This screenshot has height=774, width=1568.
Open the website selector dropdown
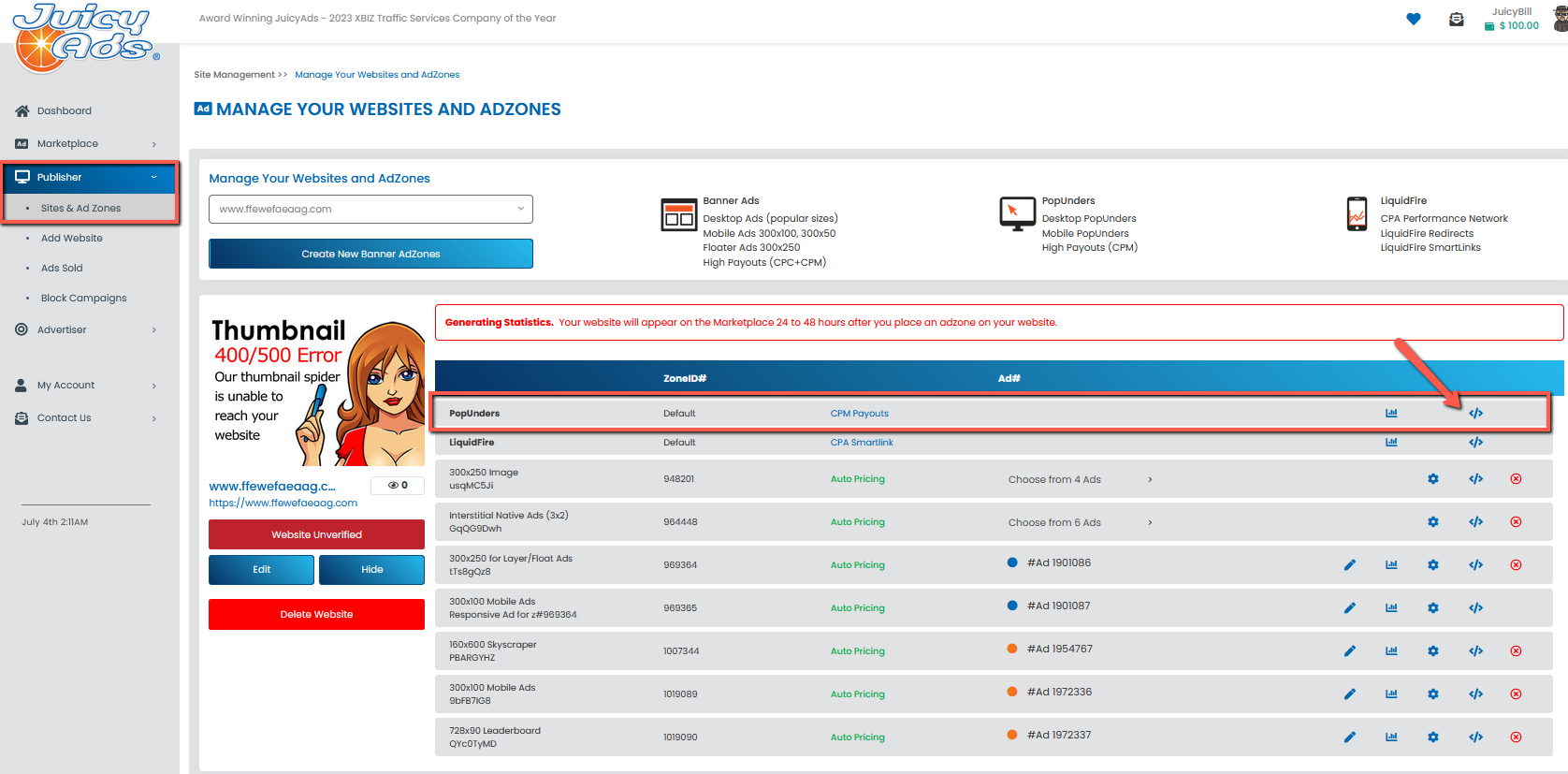(370, 210)
